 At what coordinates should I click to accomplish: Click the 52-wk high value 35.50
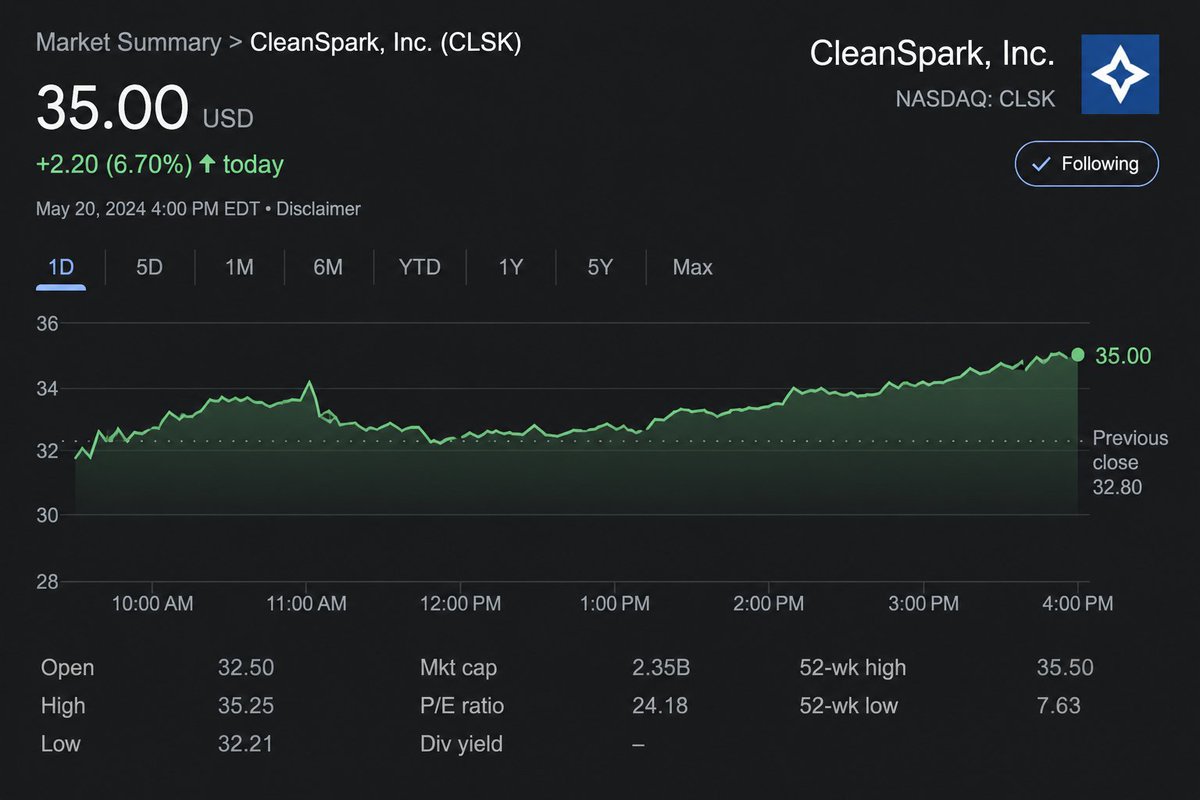tap(1065, 668)
